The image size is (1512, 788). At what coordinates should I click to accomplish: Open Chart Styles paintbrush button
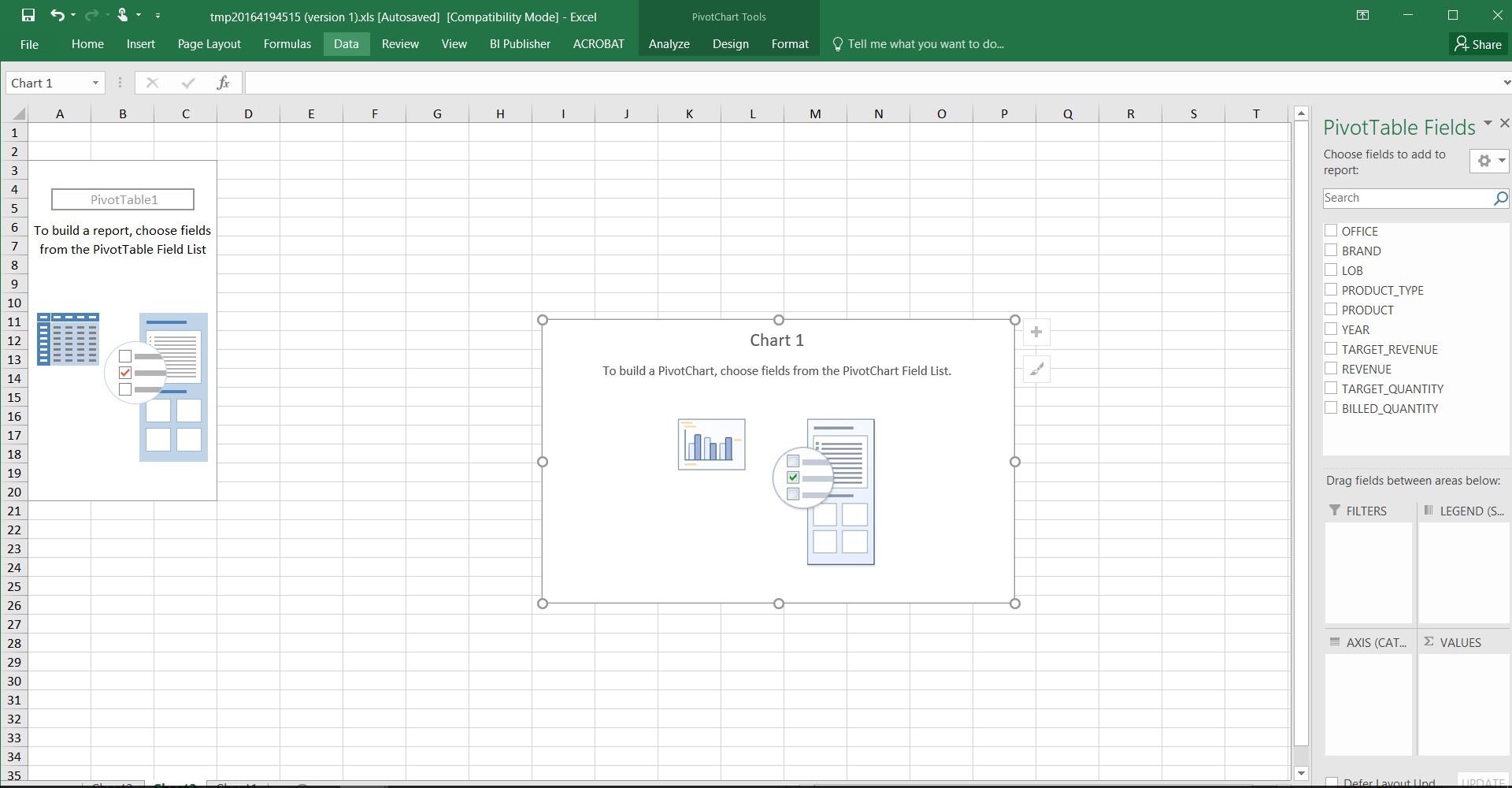coord(1036,369)
